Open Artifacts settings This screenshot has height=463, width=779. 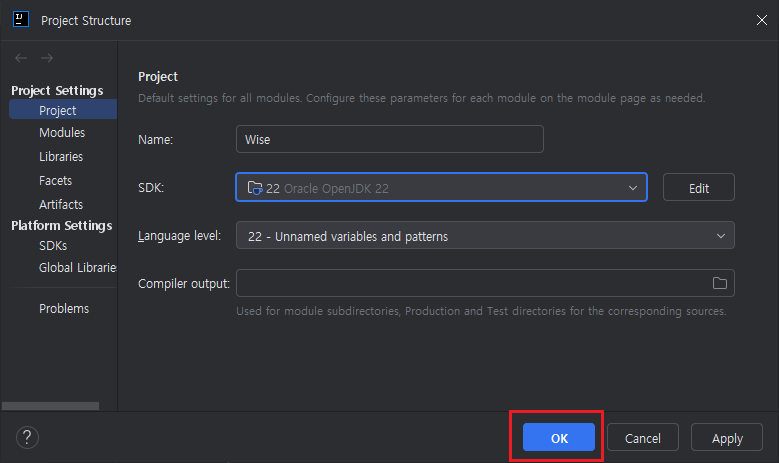point(61,205)
